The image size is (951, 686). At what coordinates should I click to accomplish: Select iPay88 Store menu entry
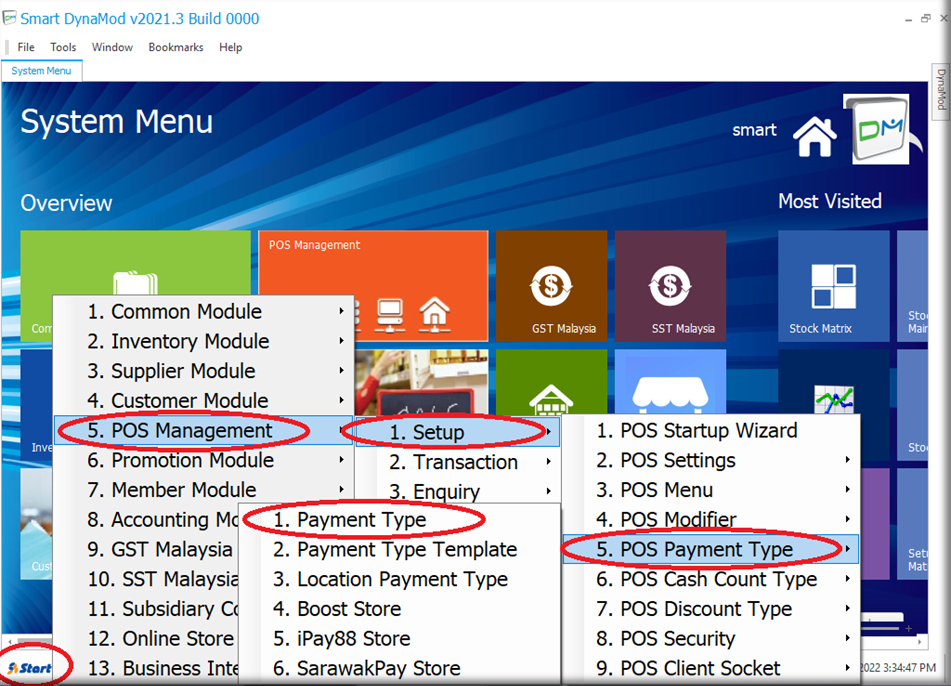(x=354, y=639)
